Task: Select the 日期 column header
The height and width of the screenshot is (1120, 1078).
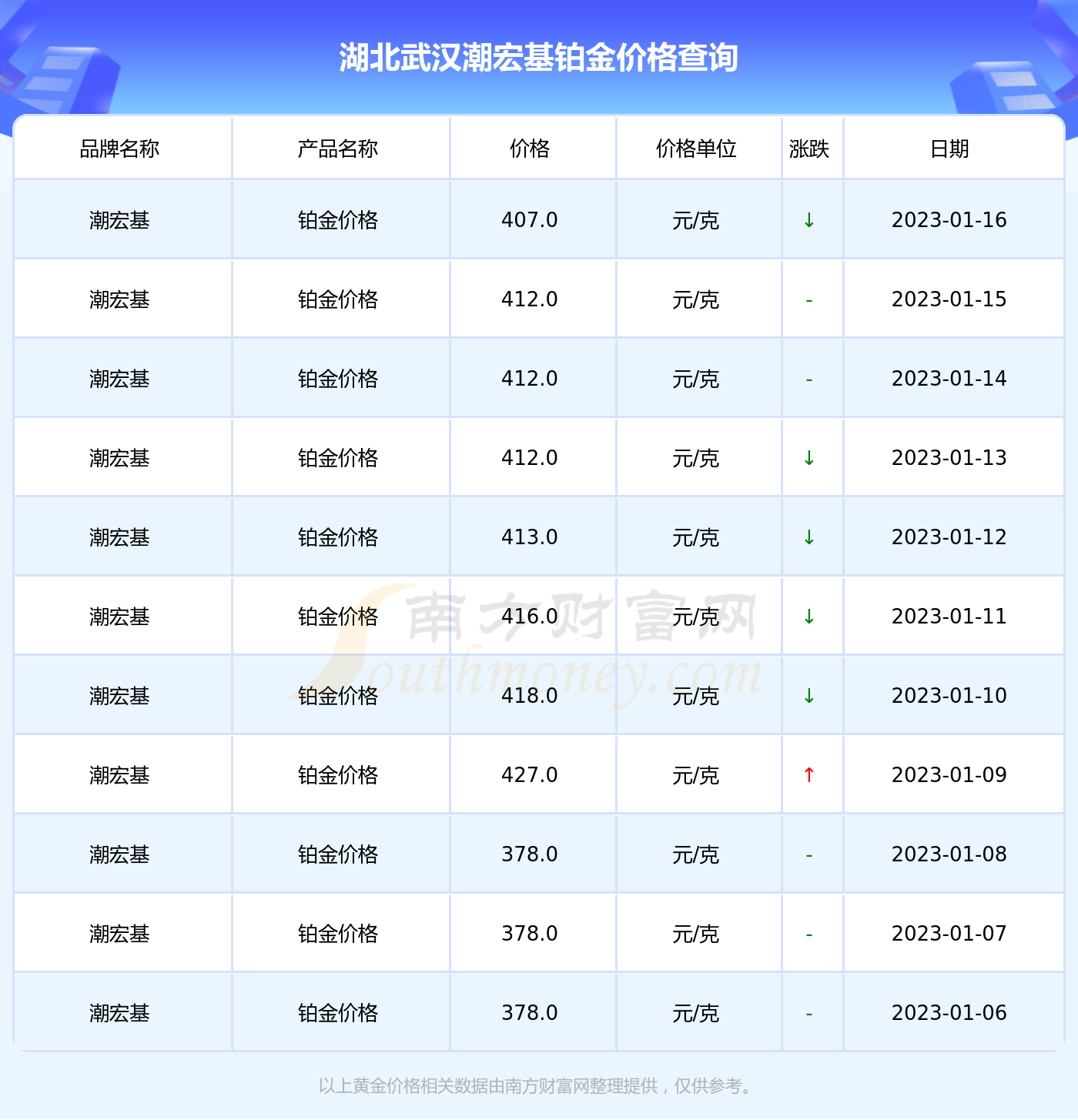Action: click(949, 149)
